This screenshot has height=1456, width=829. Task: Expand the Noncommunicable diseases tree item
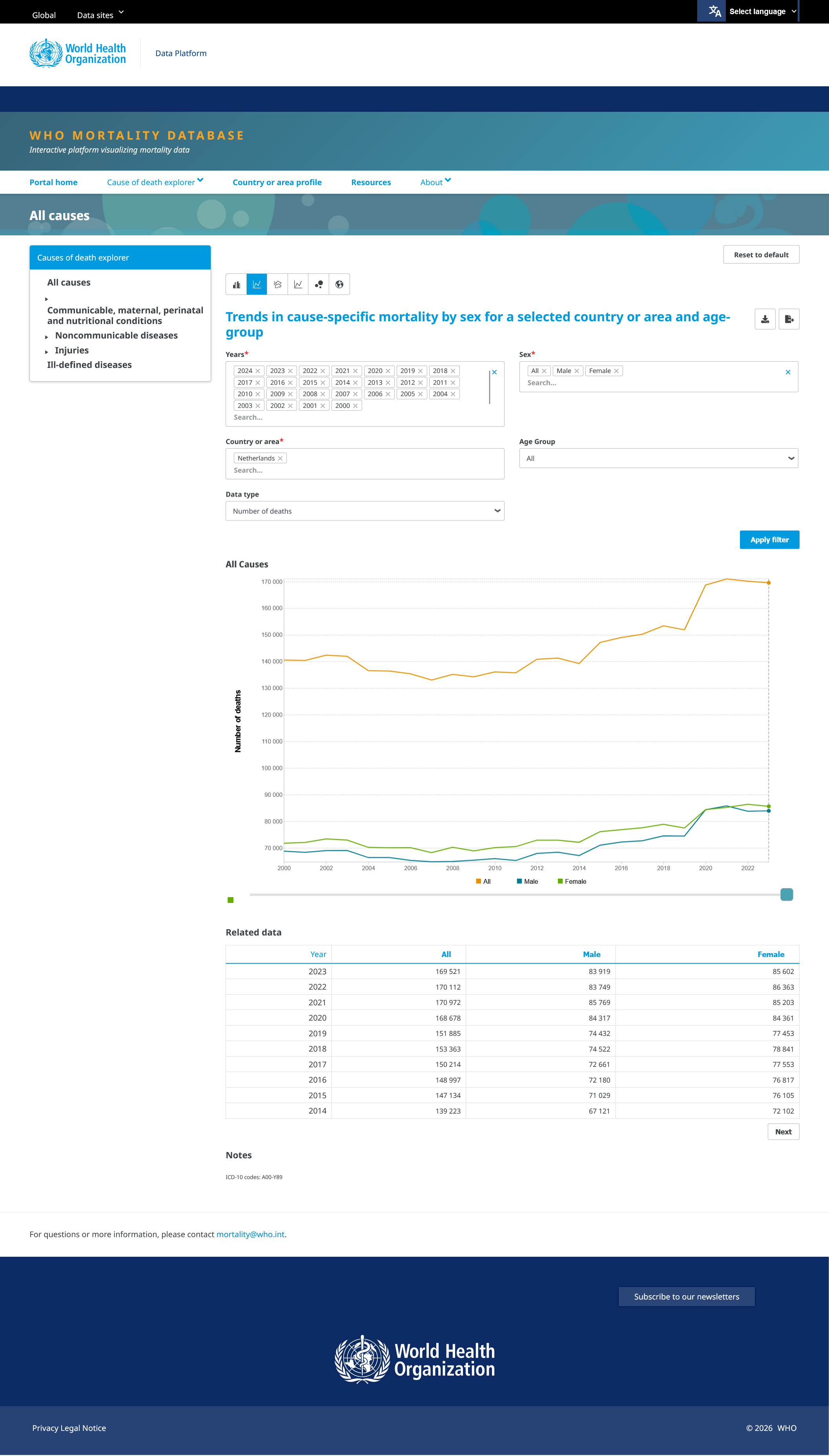47,337
